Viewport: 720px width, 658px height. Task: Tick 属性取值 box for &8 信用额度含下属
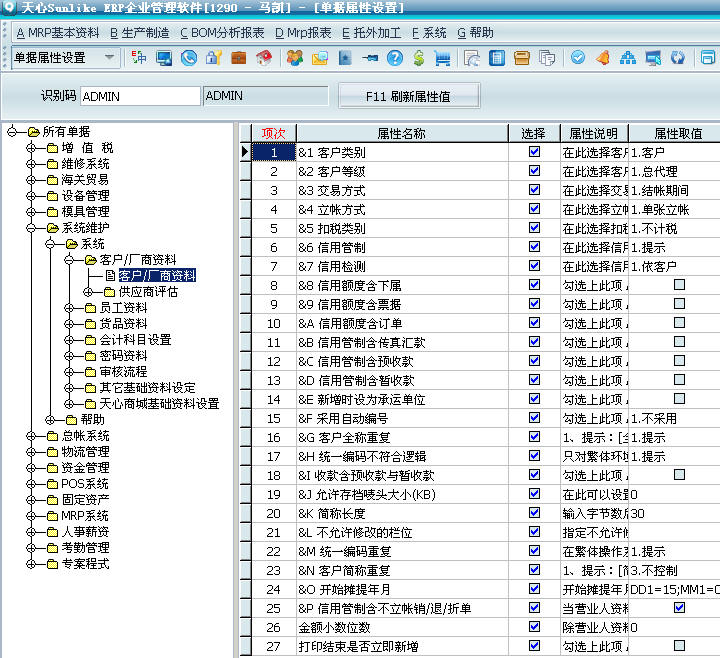click(x=679, y=285)
